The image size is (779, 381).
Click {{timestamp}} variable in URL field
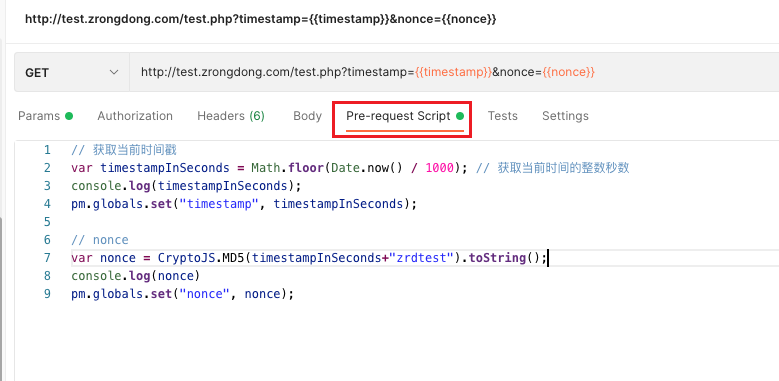point(453,73)
